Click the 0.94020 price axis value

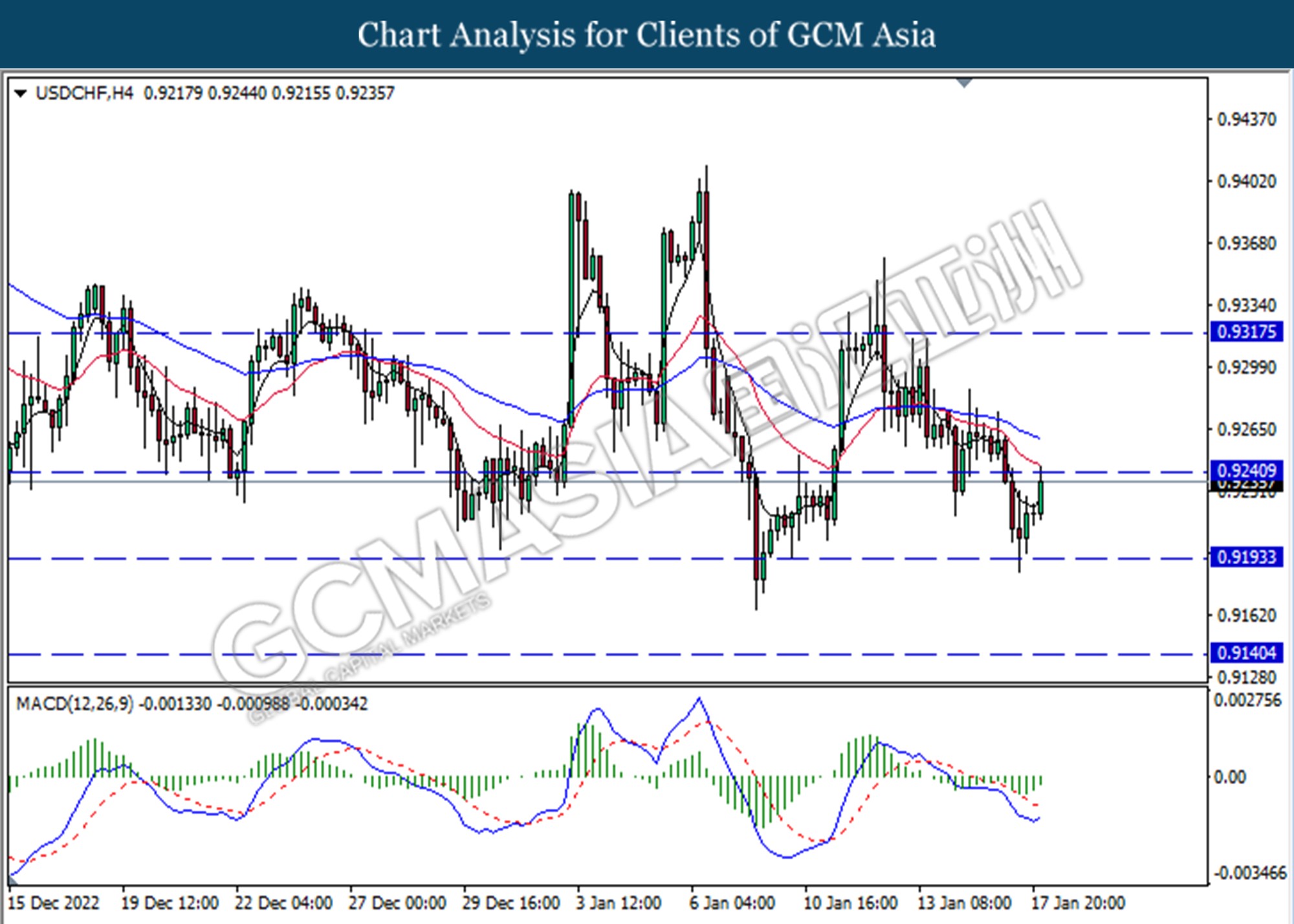pyautogui.click(x=1247, y=181)
